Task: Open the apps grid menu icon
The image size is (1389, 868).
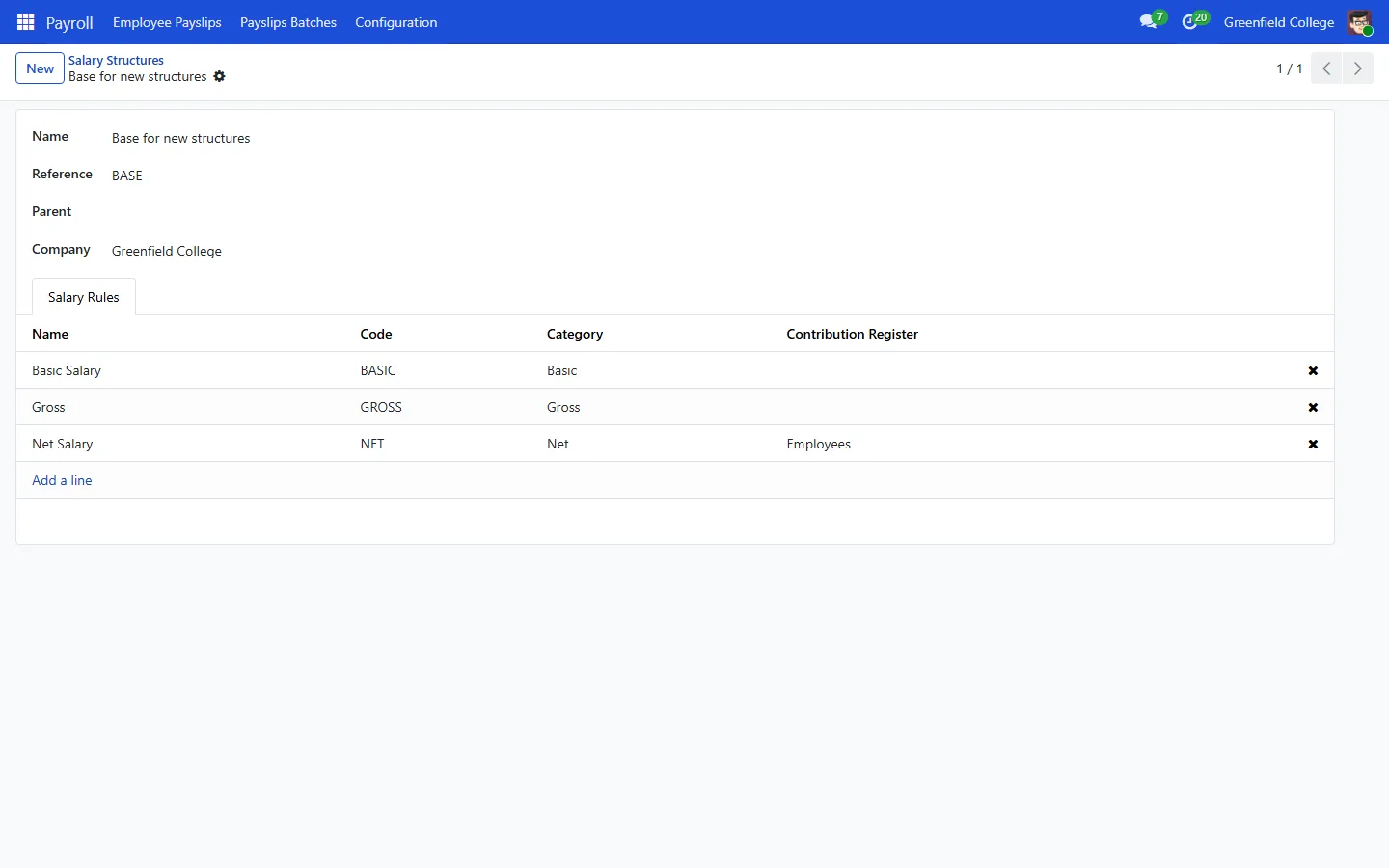Action: (x=26, y=22)
